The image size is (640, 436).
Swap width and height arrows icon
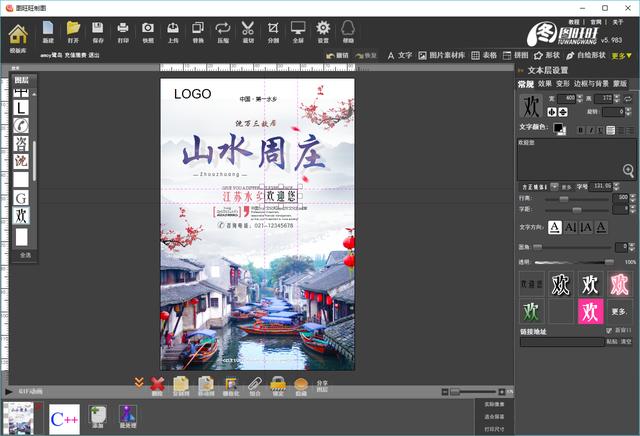pos(628,99)
